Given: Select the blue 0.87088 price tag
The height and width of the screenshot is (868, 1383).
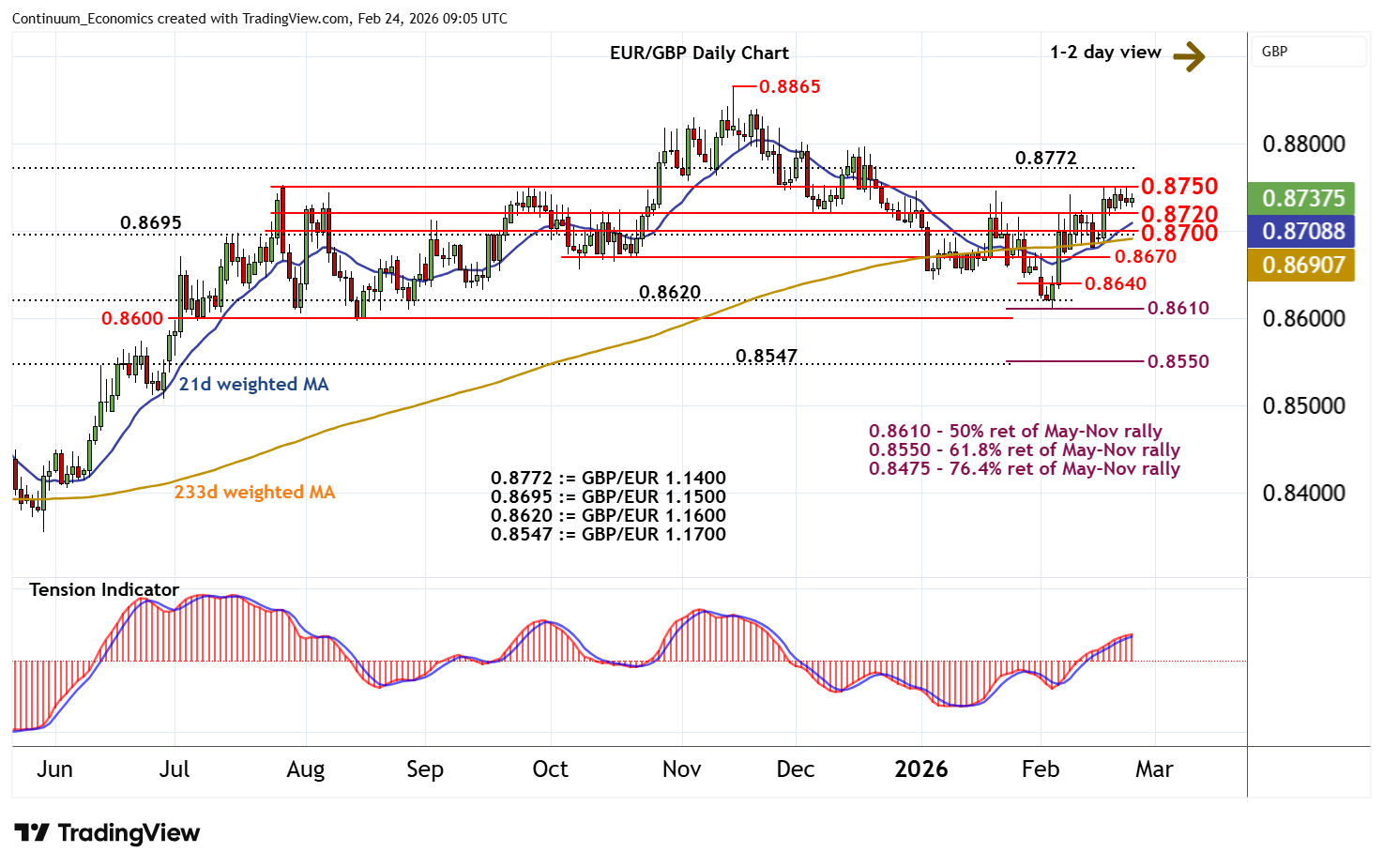Looking at the screenshot, I should point(1302,232).
